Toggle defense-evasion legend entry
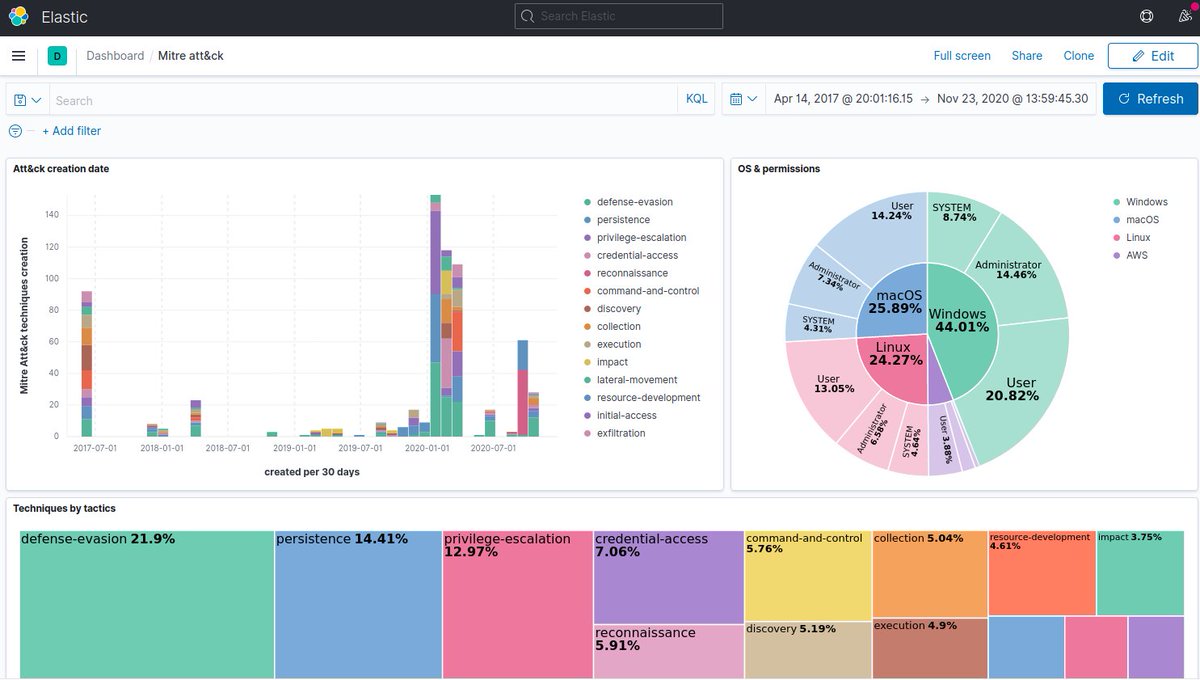This screenshot has width=1200, height=680. point(634,202)
